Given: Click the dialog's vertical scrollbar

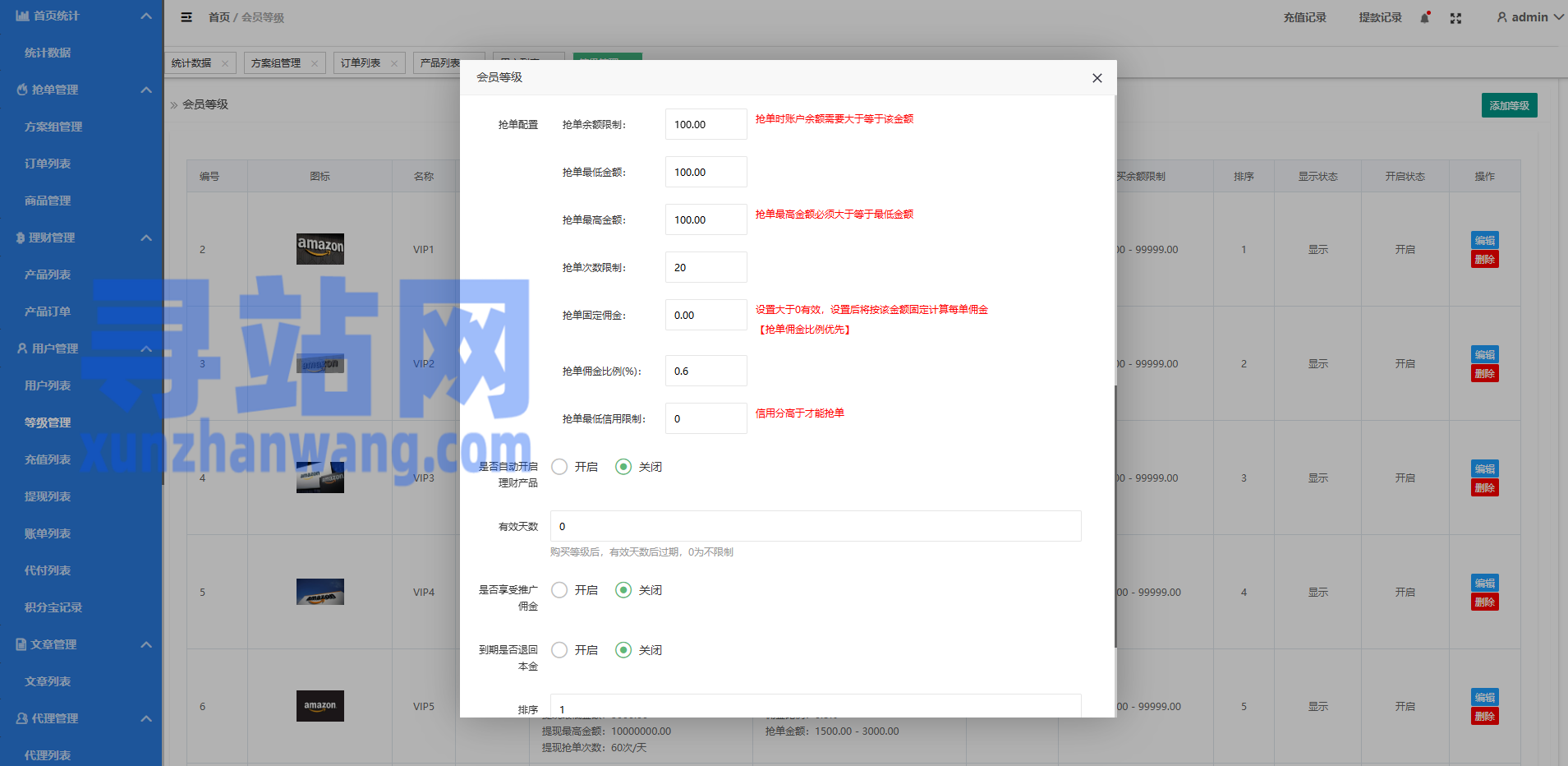Looking at the screenshot, I should tap(1115, 516).
